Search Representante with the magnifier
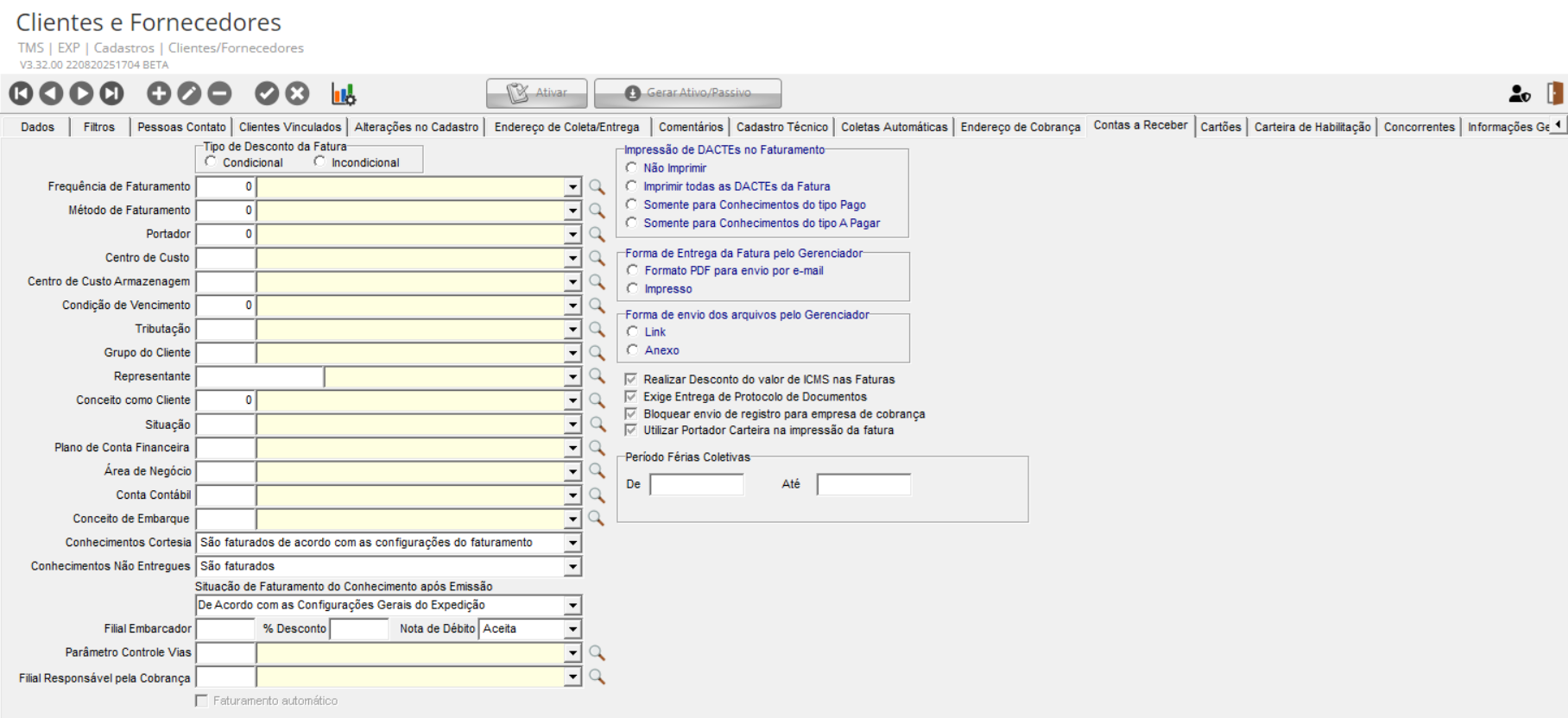Viewport: 1568px width, 718px height. tap(597, 376)
